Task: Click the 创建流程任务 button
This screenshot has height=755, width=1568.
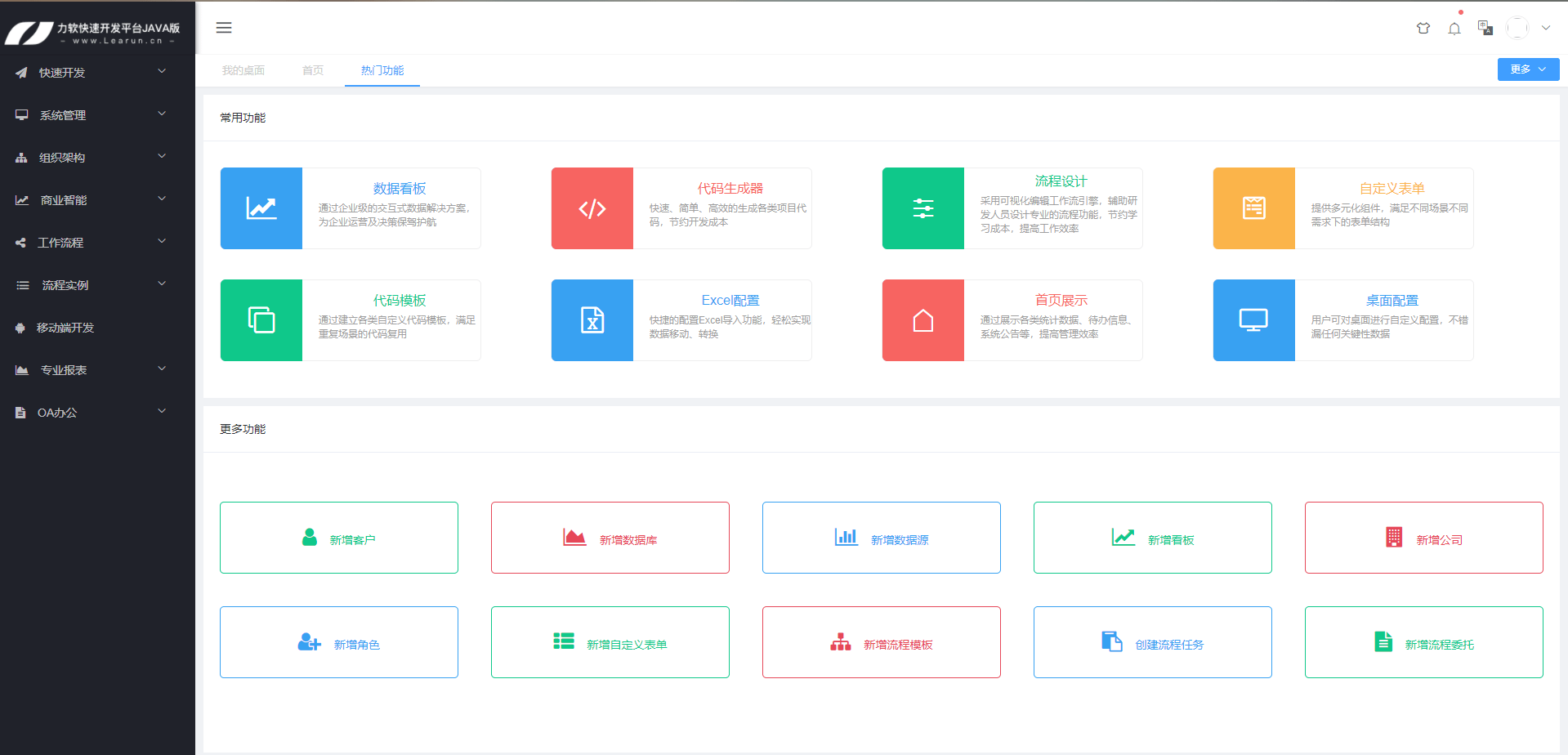Action: point(1153,642)
